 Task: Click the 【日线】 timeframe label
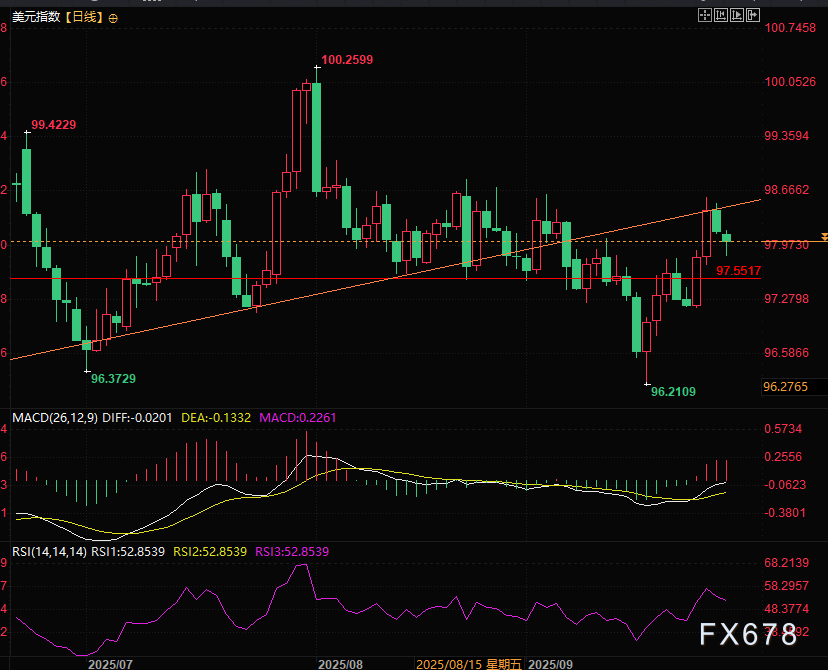pos(83,19)
